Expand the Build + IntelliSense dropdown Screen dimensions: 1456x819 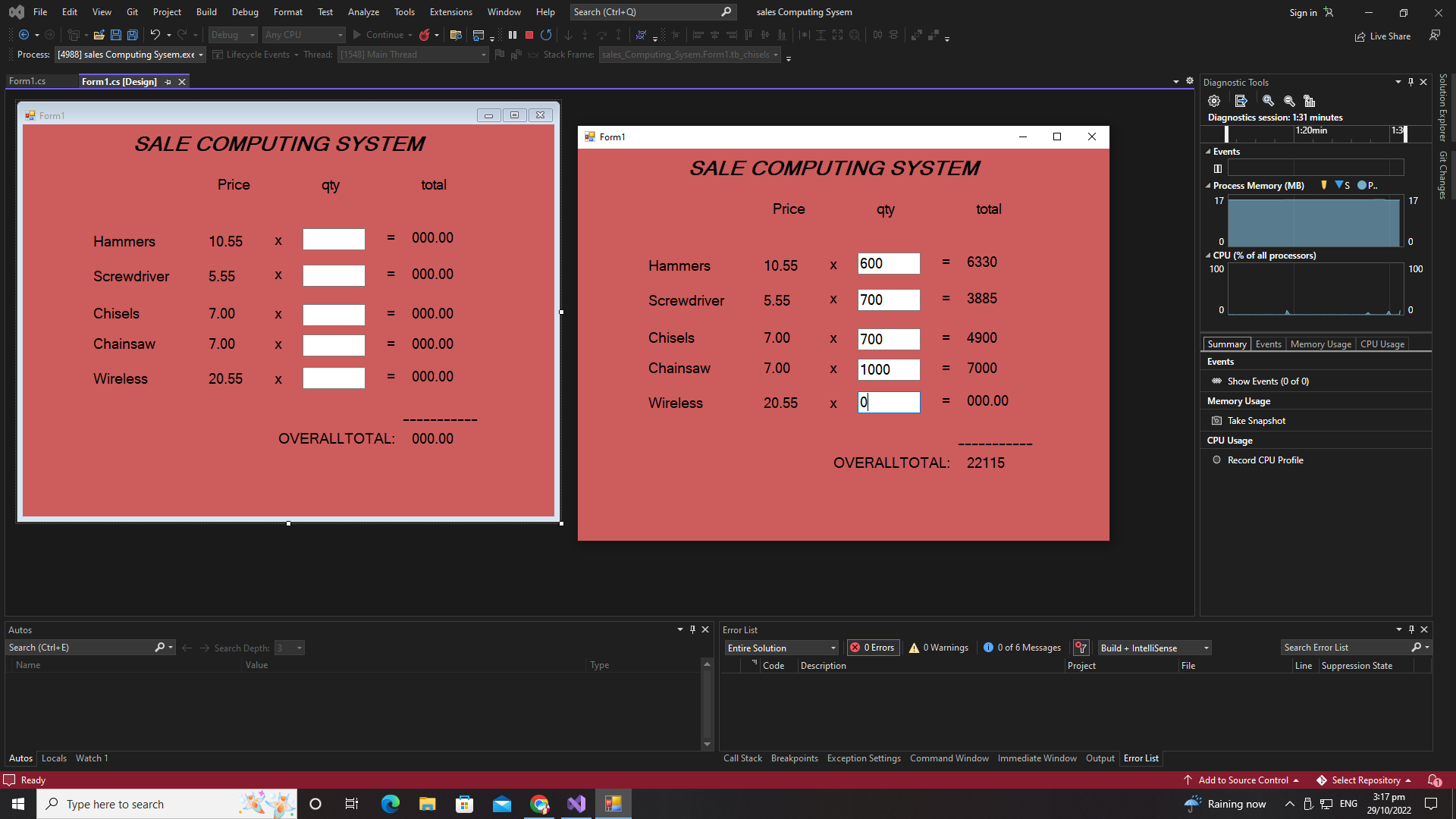tap(1154, 648)
